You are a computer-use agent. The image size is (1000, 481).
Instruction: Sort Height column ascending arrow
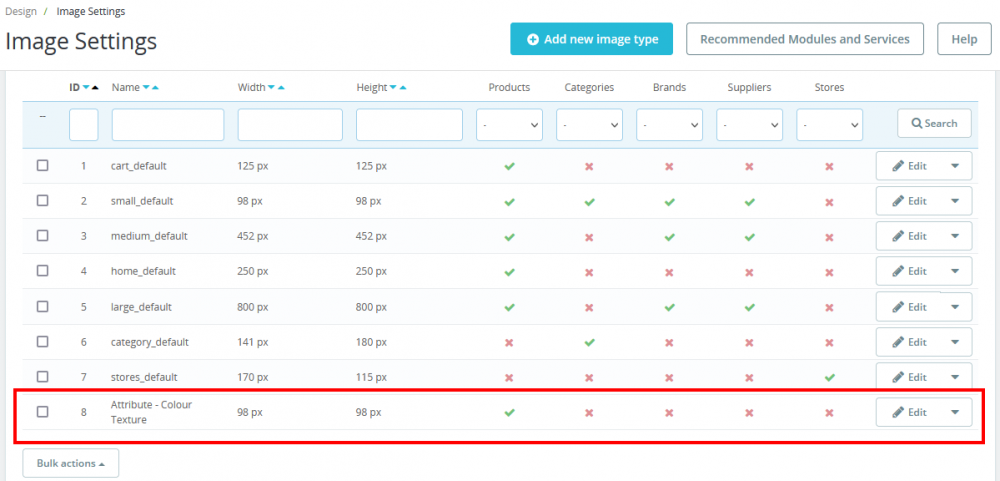click(402, 88)
